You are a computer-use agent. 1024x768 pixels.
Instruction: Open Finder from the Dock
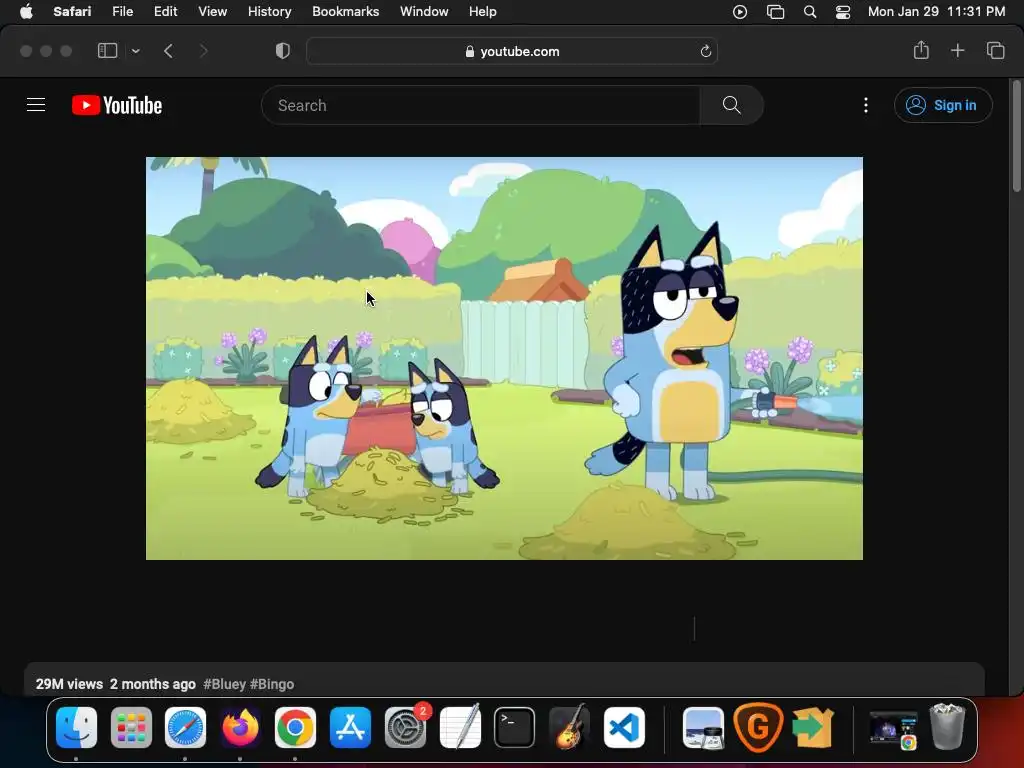(76, 727)
